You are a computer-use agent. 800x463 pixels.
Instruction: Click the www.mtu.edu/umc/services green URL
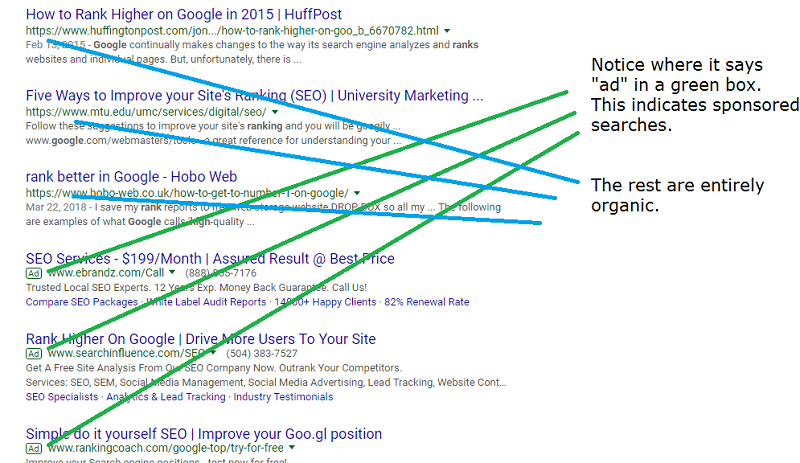tap(146, 112)
